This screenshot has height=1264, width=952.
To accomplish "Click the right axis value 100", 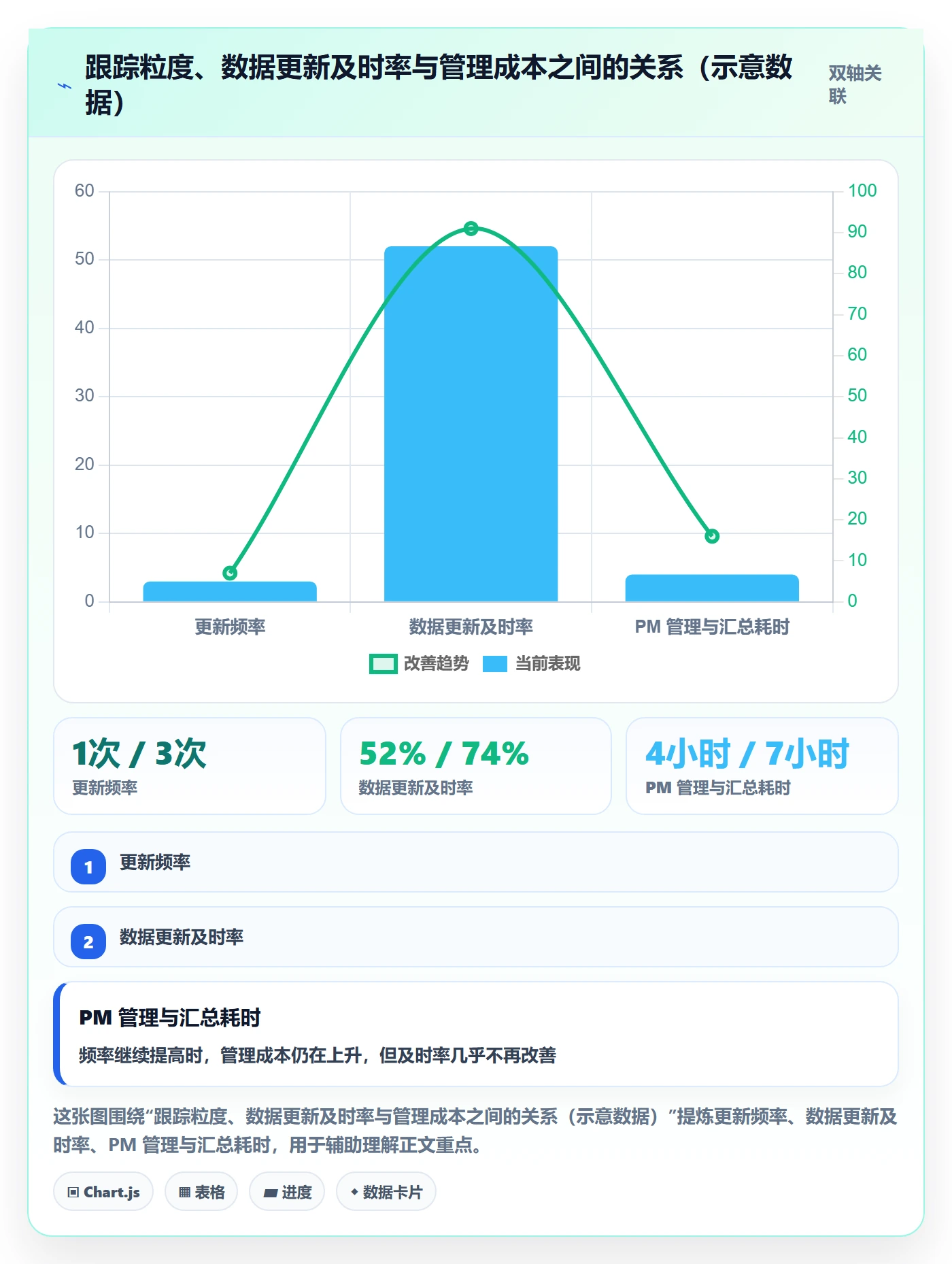I will point(862,190).
